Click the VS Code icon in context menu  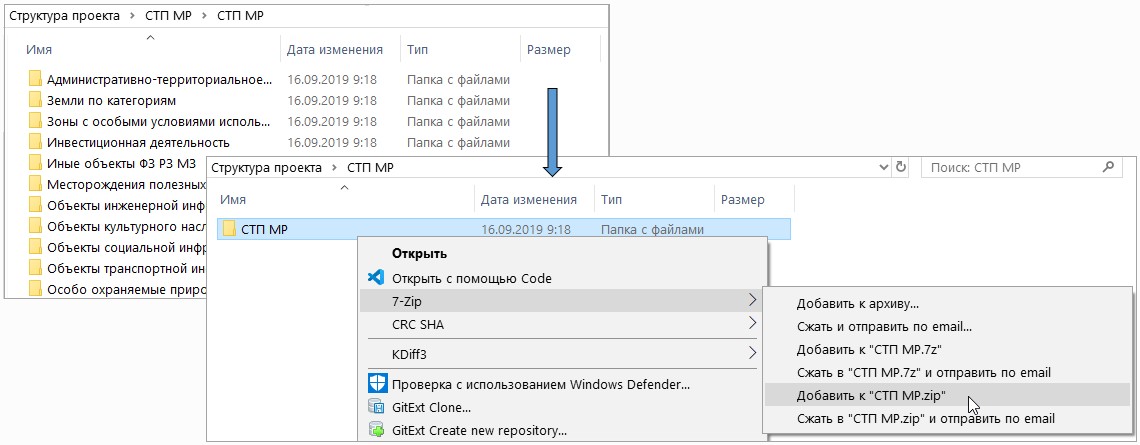(376, 278)
